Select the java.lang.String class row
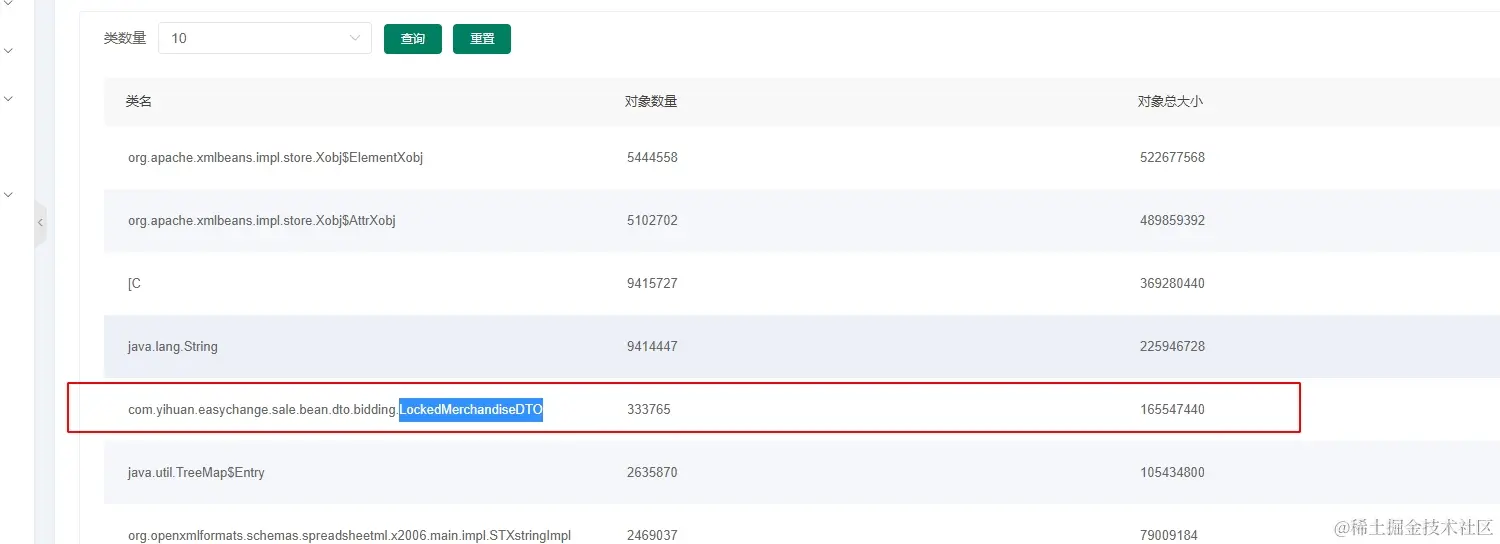 pos(800,347)
